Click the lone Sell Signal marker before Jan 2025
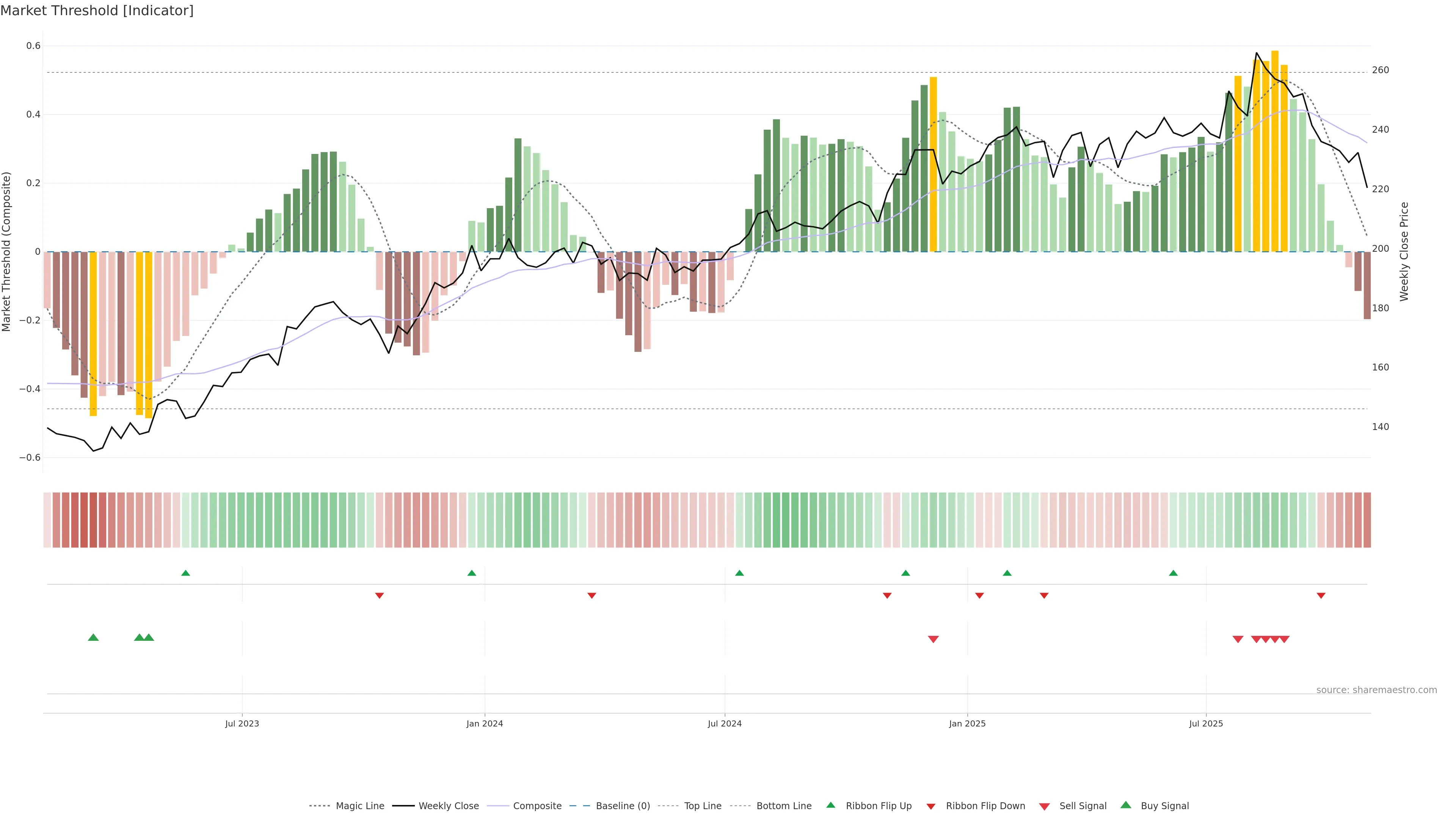1456x819 pixels. click(933, 639)
